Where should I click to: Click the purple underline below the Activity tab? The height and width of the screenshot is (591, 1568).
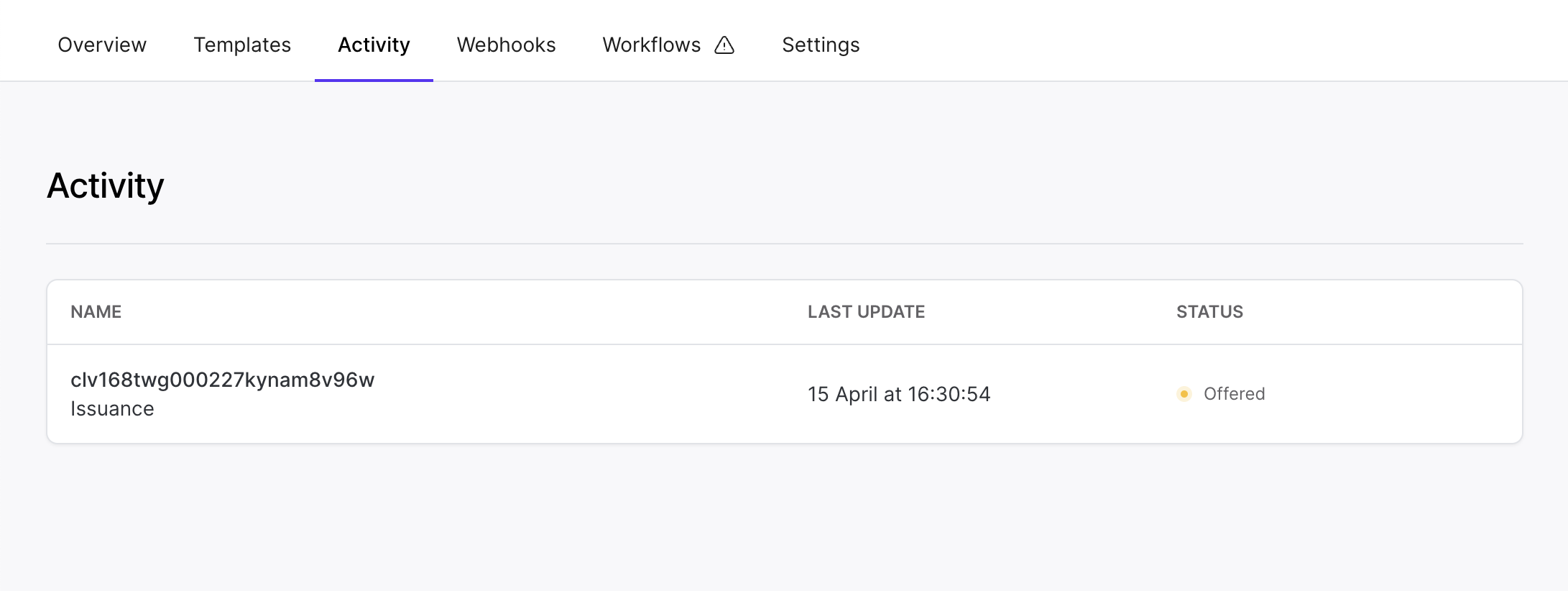374,80
